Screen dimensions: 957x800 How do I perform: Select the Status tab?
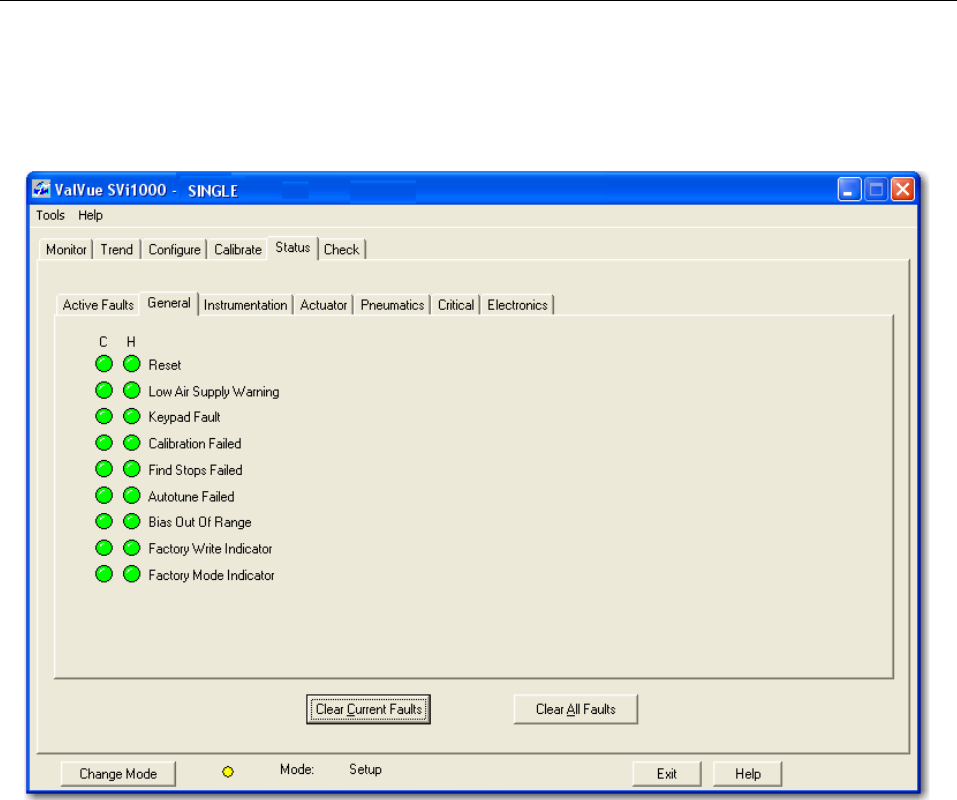[293, 248]
